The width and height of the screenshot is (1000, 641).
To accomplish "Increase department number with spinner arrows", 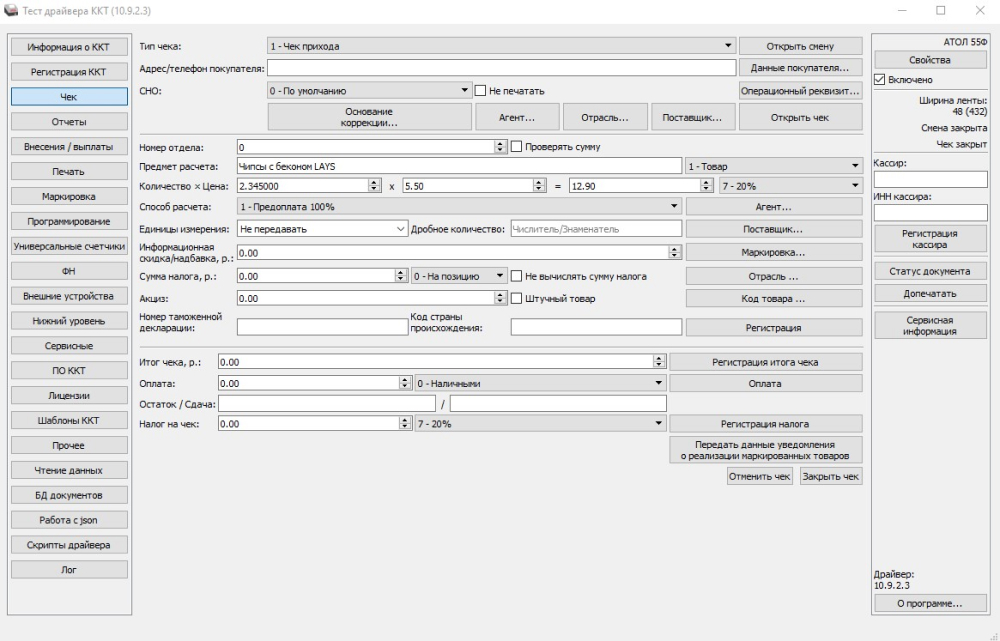I will point(500,144).
